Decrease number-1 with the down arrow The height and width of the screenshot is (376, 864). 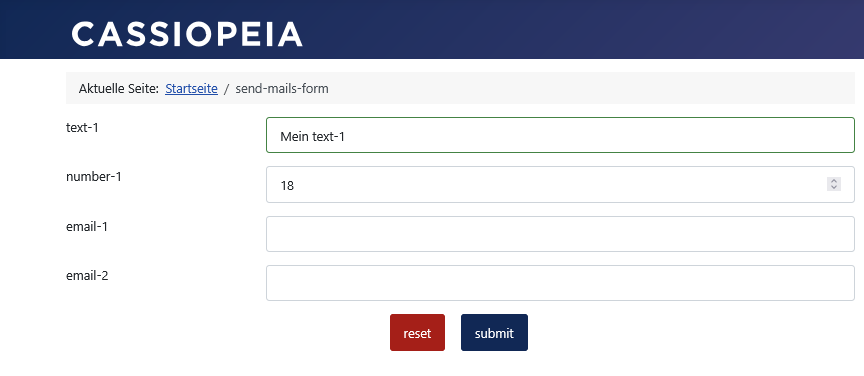834,187
